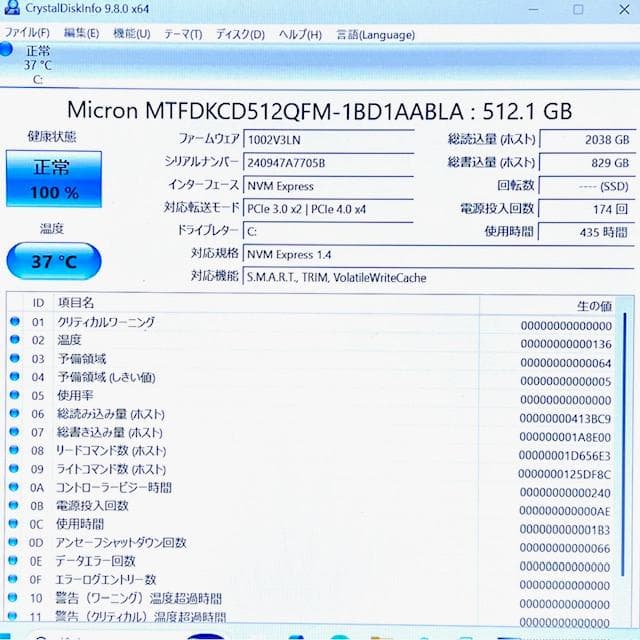Click the rotation rate value ---- (SSD)

tap(587, 187)
